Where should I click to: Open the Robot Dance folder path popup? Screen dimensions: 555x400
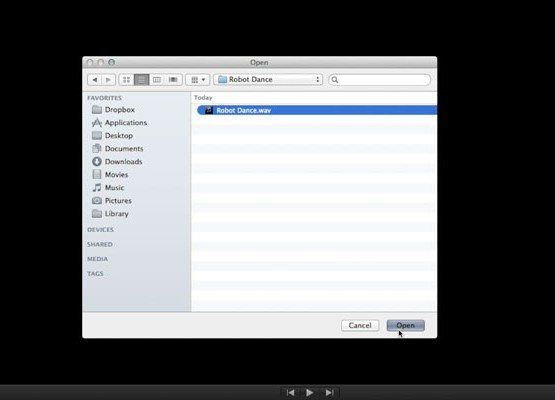click(x=268, y=80)
